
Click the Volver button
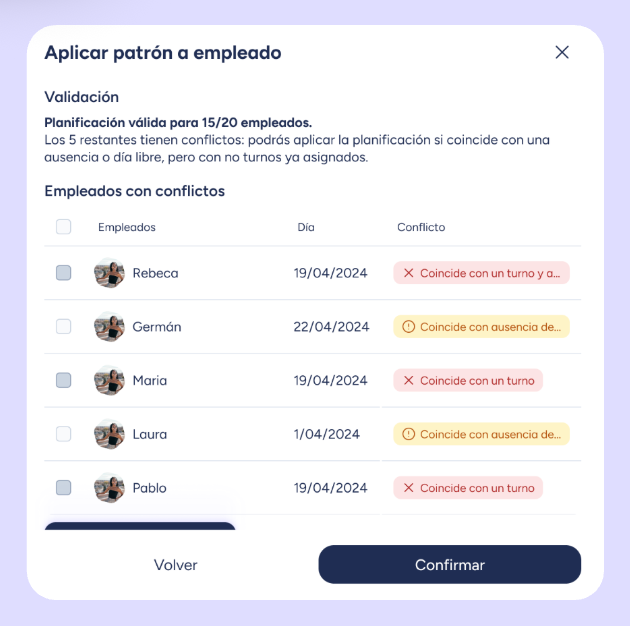tap(176, 565)
